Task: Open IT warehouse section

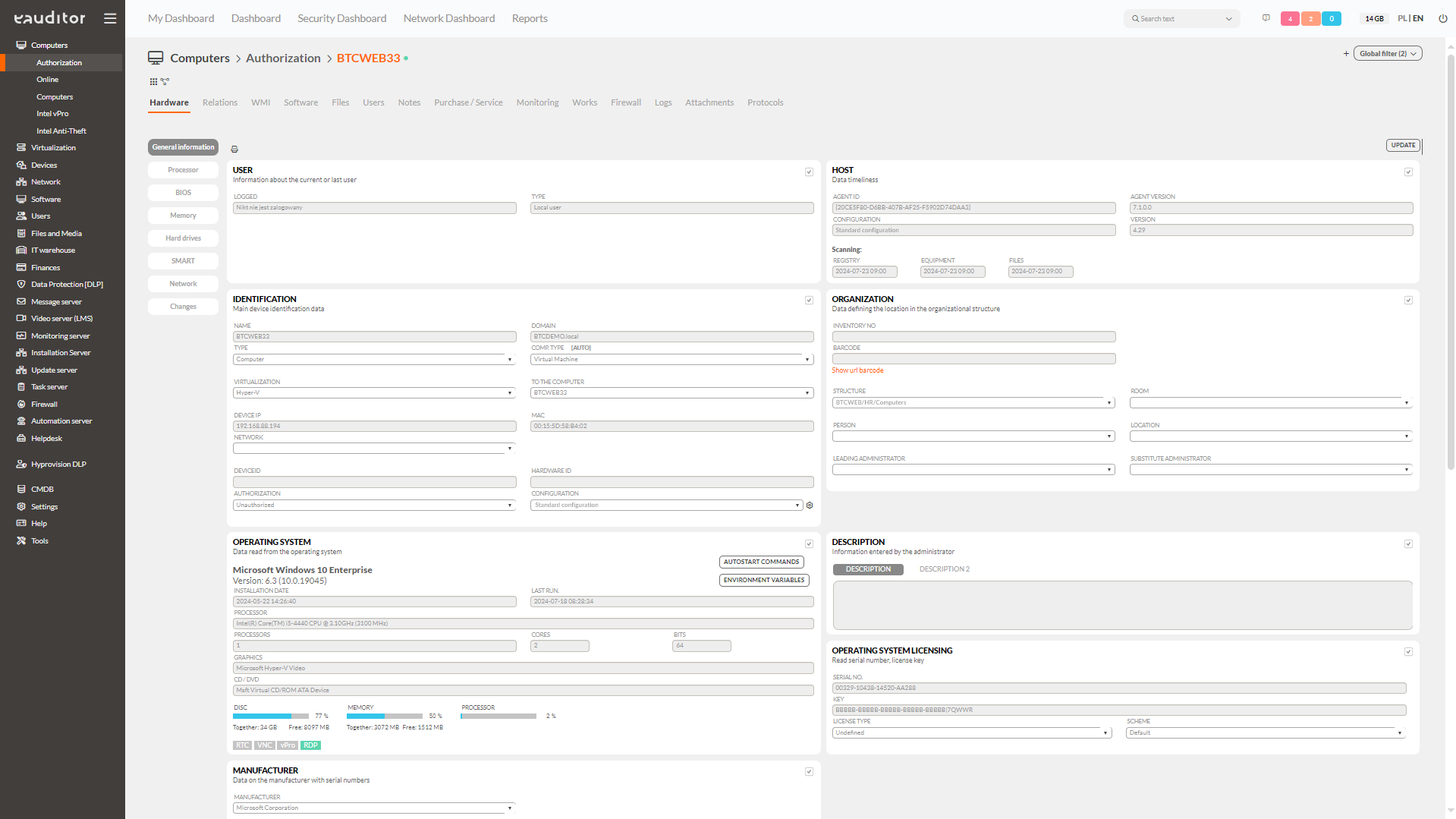Action: pyautogui.click(x=53, y=250)
